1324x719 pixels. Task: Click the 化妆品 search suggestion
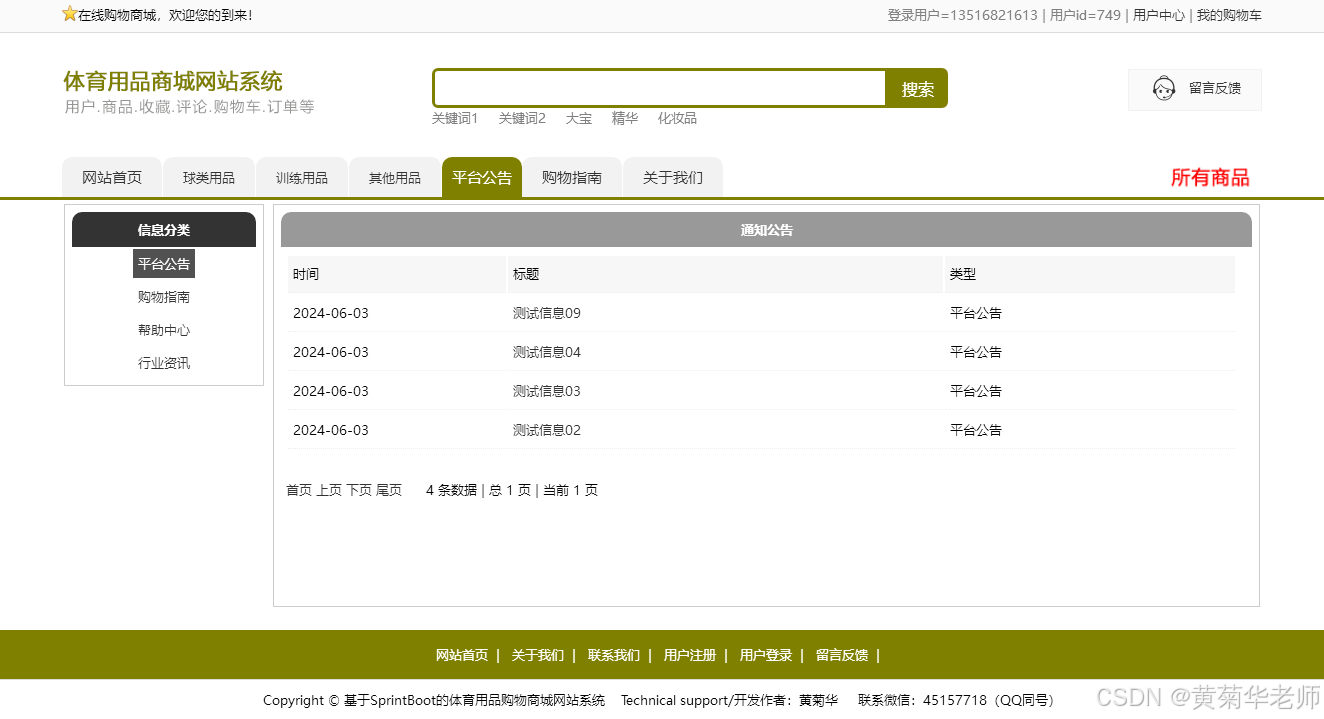(x=677, y=118)
